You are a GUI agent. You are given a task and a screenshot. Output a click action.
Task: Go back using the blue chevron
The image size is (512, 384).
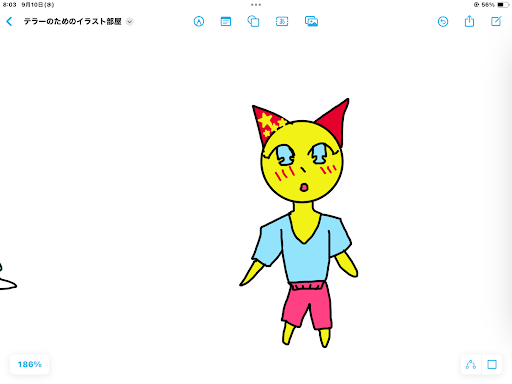click(9, 22)
